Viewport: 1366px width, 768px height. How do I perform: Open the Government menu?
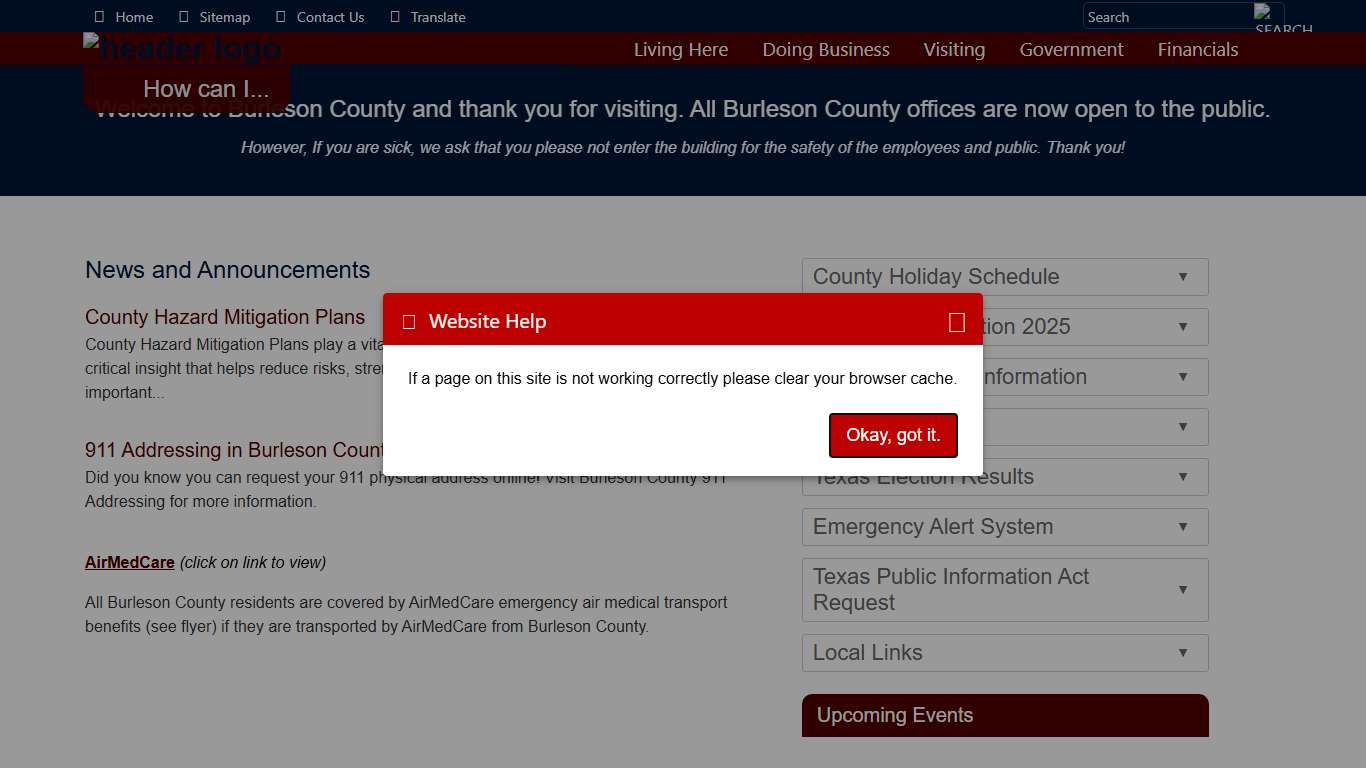point(1071,50)
